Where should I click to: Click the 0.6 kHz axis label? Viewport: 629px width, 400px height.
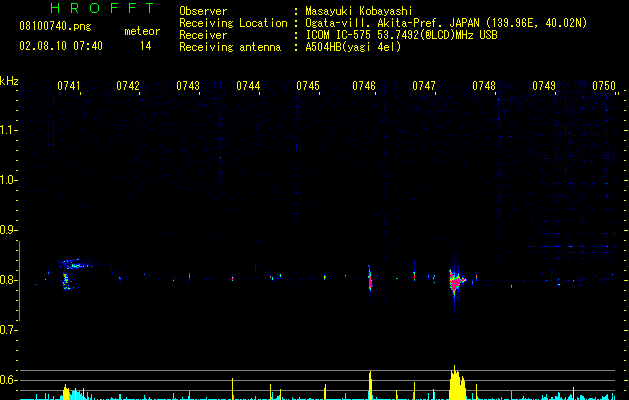click(x=8, y=380)
